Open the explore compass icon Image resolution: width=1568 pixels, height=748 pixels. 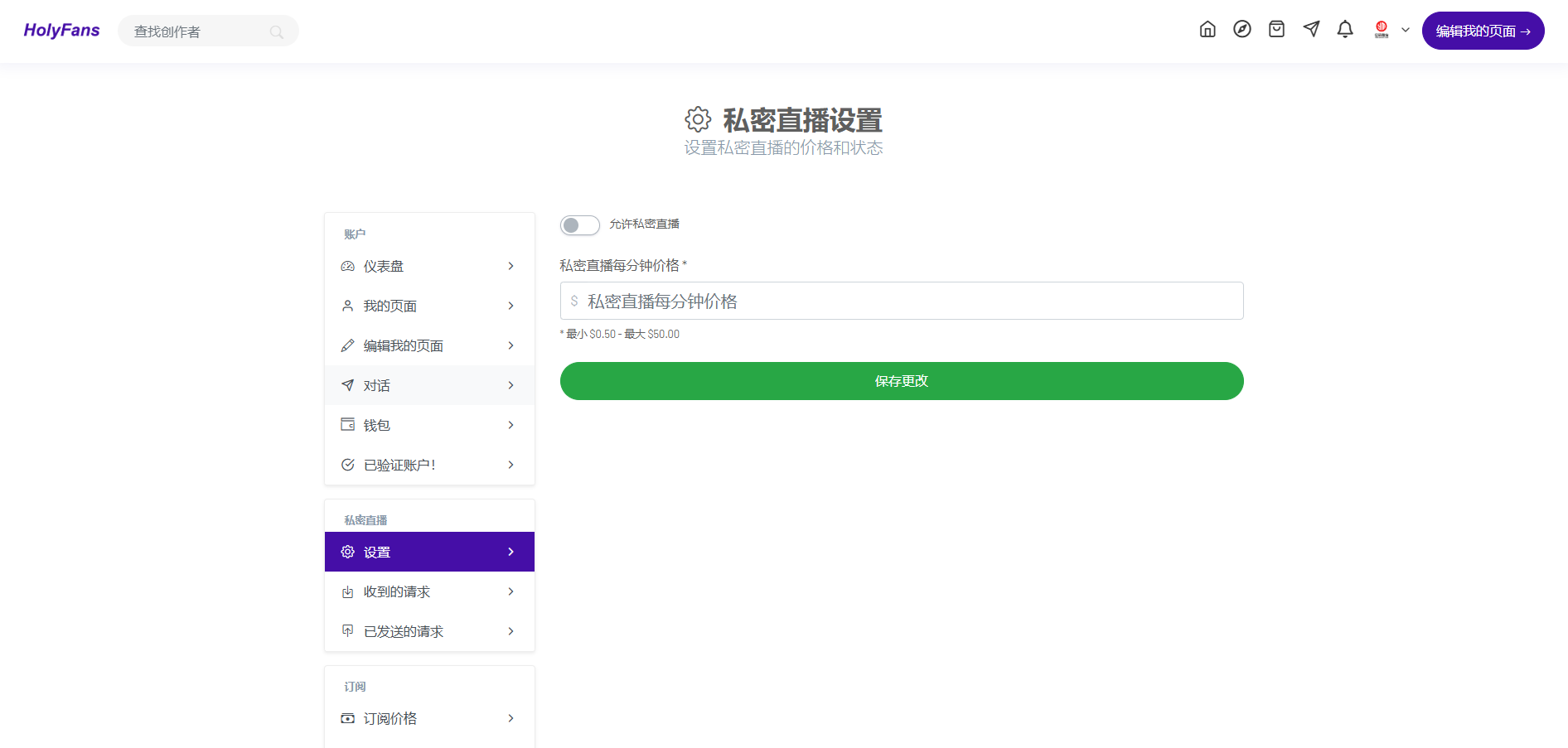point(1242,29)
